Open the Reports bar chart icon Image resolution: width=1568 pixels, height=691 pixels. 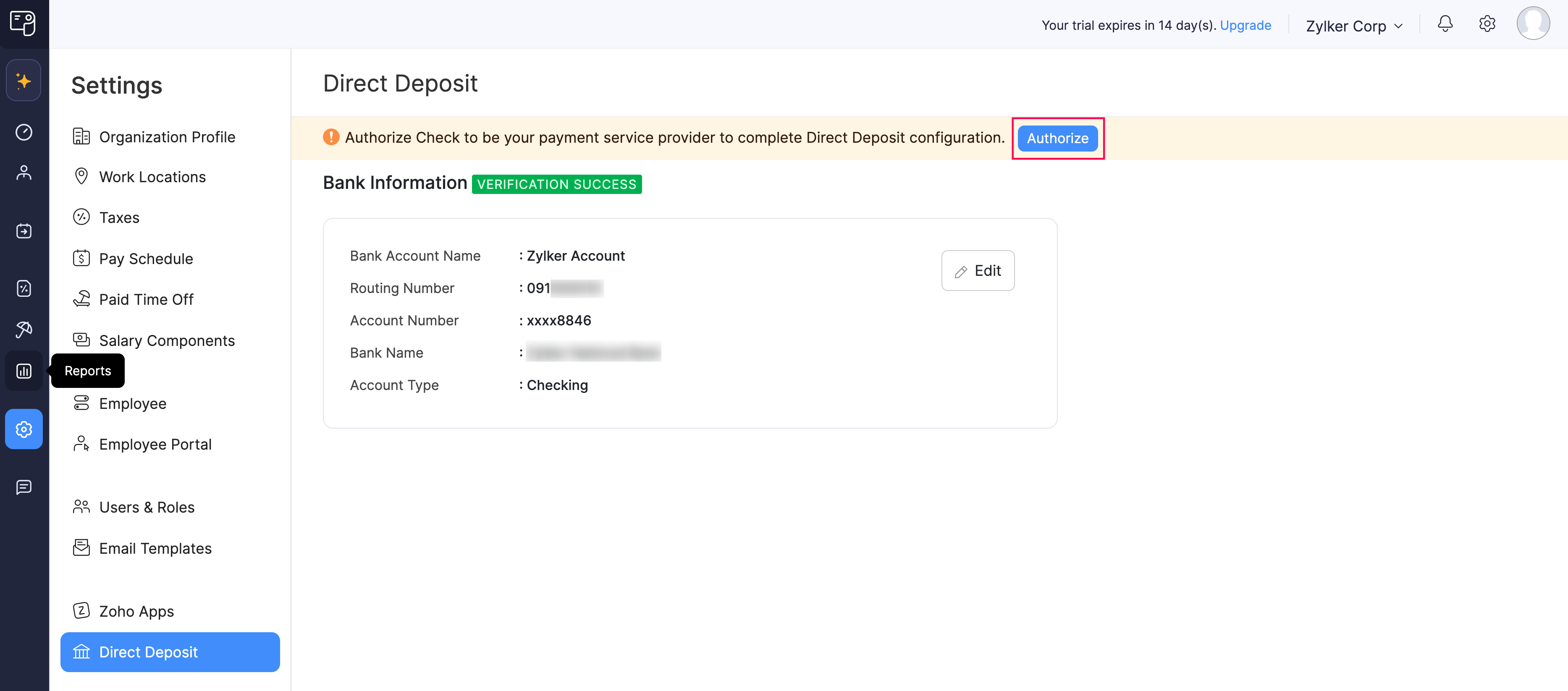coord(24,370)
